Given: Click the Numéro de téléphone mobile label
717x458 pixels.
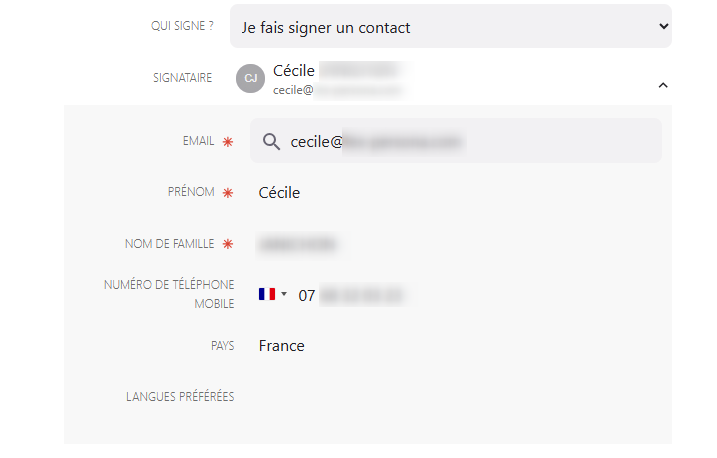Looking at the screenshot, I should (x=169, y=294).
